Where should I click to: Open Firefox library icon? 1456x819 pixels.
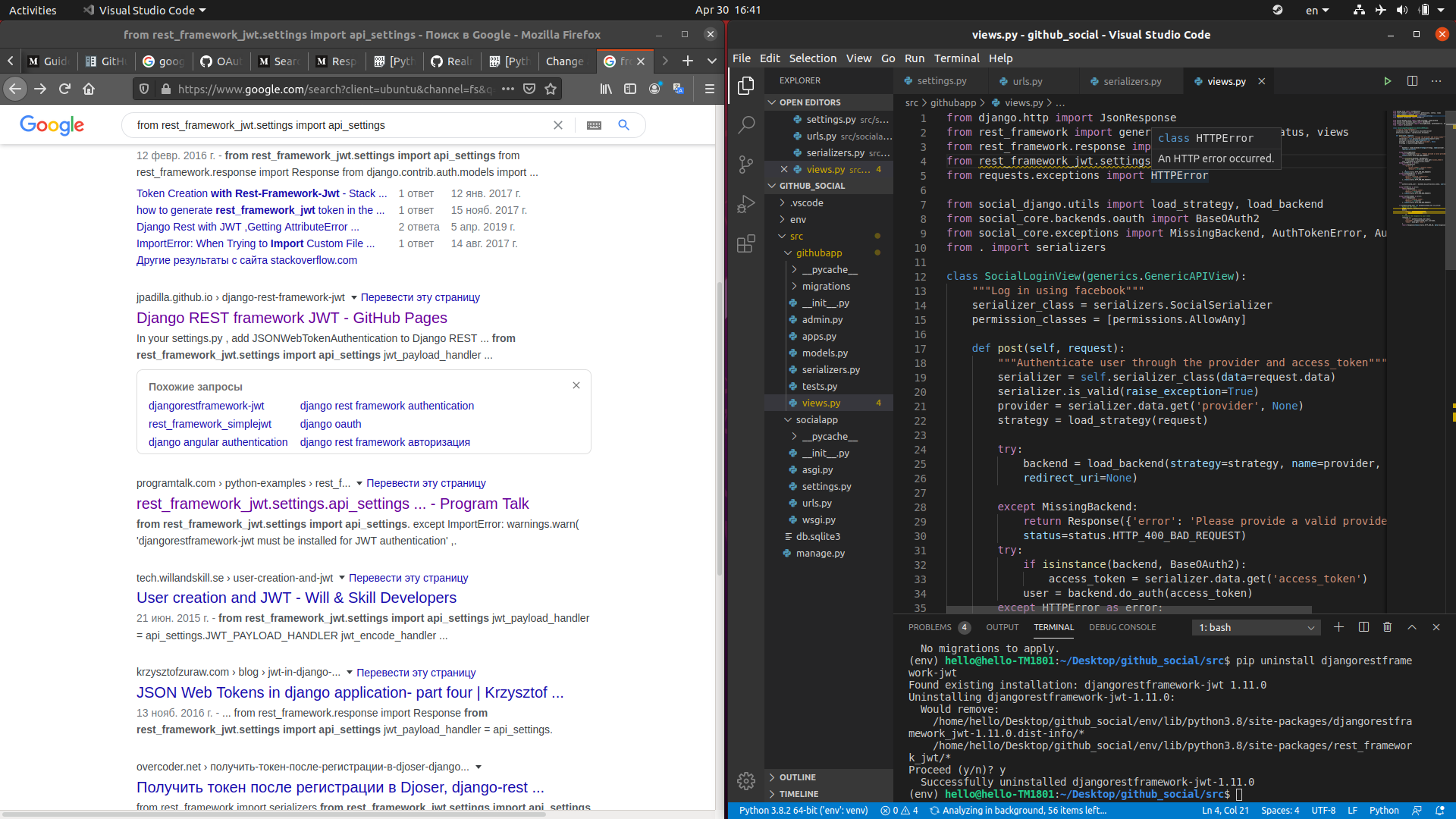tap(606, 89)
